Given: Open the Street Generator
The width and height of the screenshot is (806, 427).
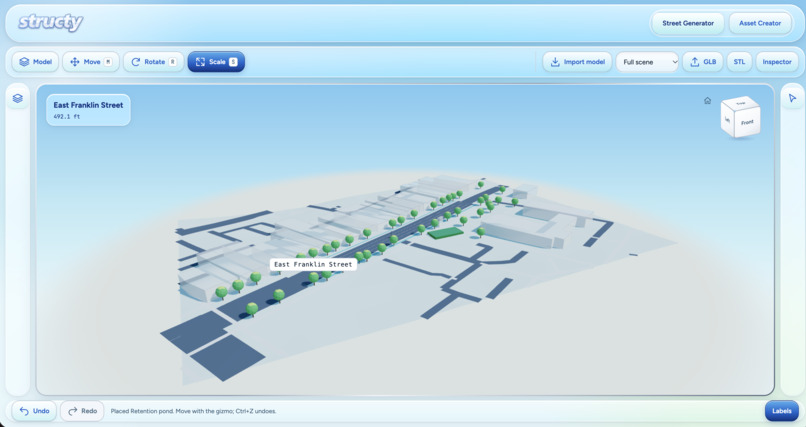Looking at the screenshot, I should point(688,23).
